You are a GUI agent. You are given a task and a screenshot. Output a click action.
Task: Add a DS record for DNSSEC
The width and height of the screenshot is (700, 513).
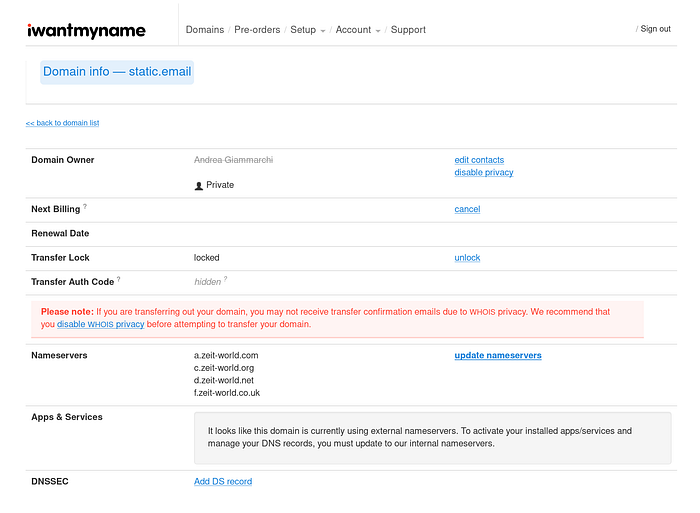point(223,482)
